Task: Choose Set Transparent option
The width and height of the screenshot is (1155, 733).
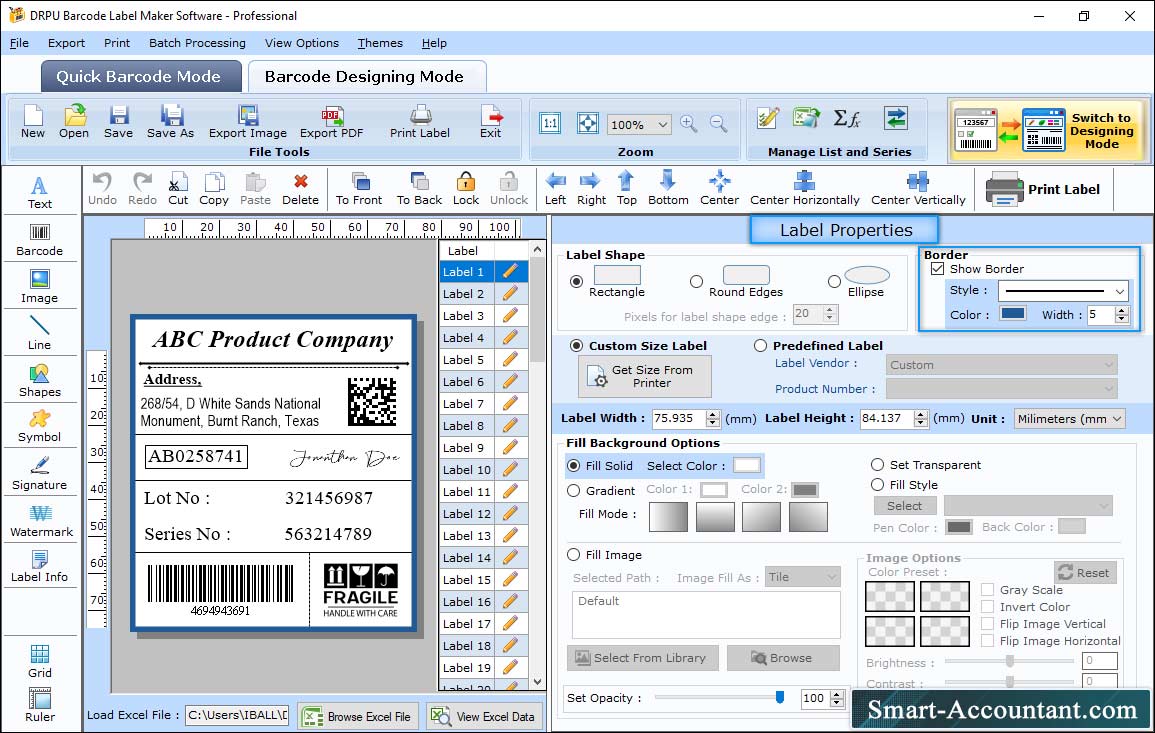Action: point(877,465)
